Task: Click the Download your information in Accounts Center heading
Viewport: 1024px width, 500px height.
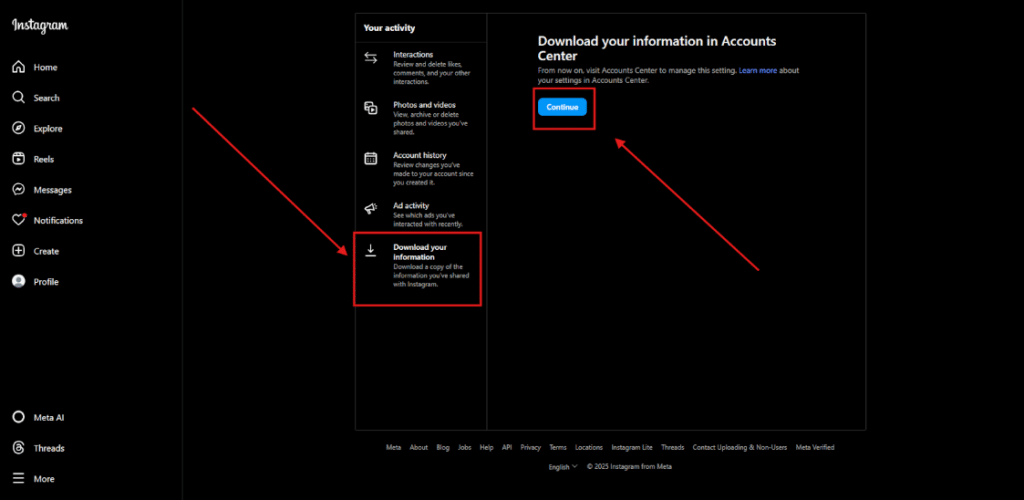Action: point(657,48)
